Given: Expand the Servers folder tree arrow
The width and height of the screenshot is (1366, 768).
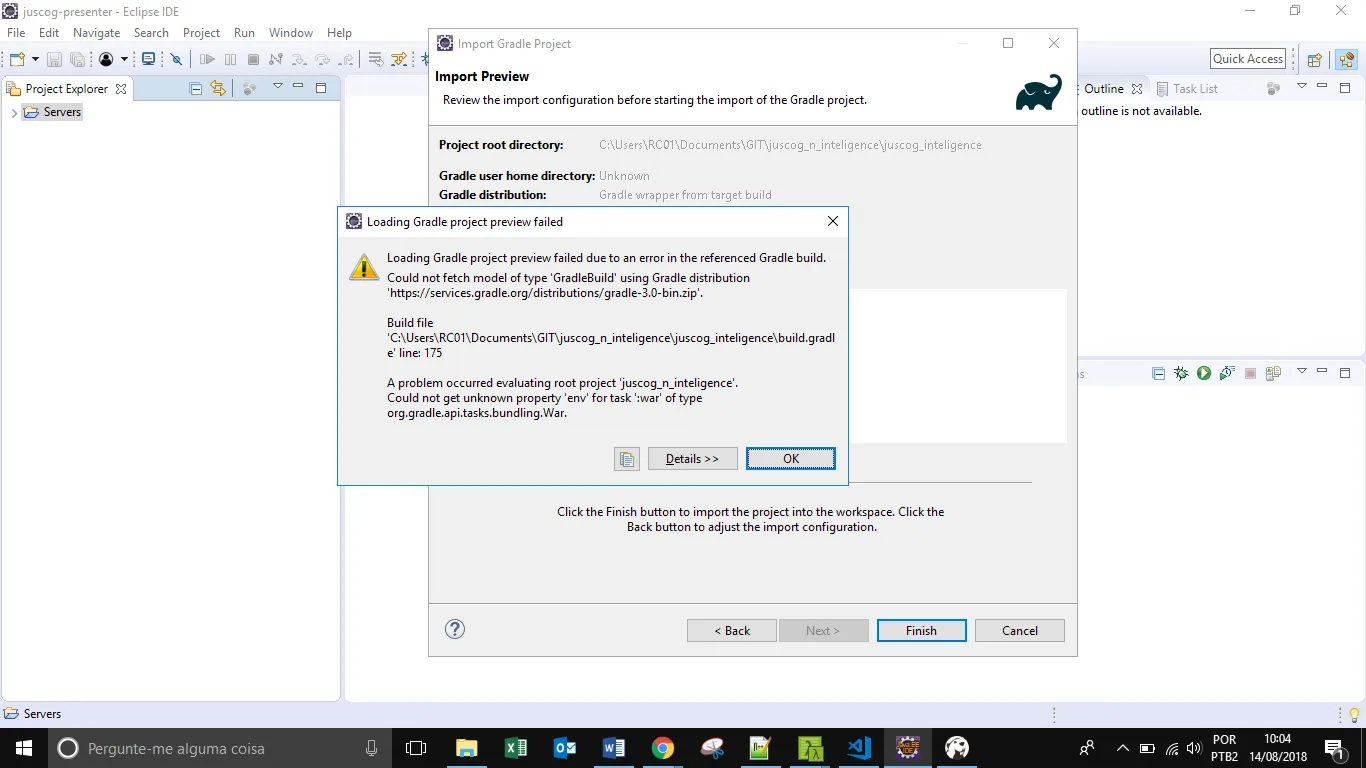Looking at the screenshot, I should tap(14, 113).
